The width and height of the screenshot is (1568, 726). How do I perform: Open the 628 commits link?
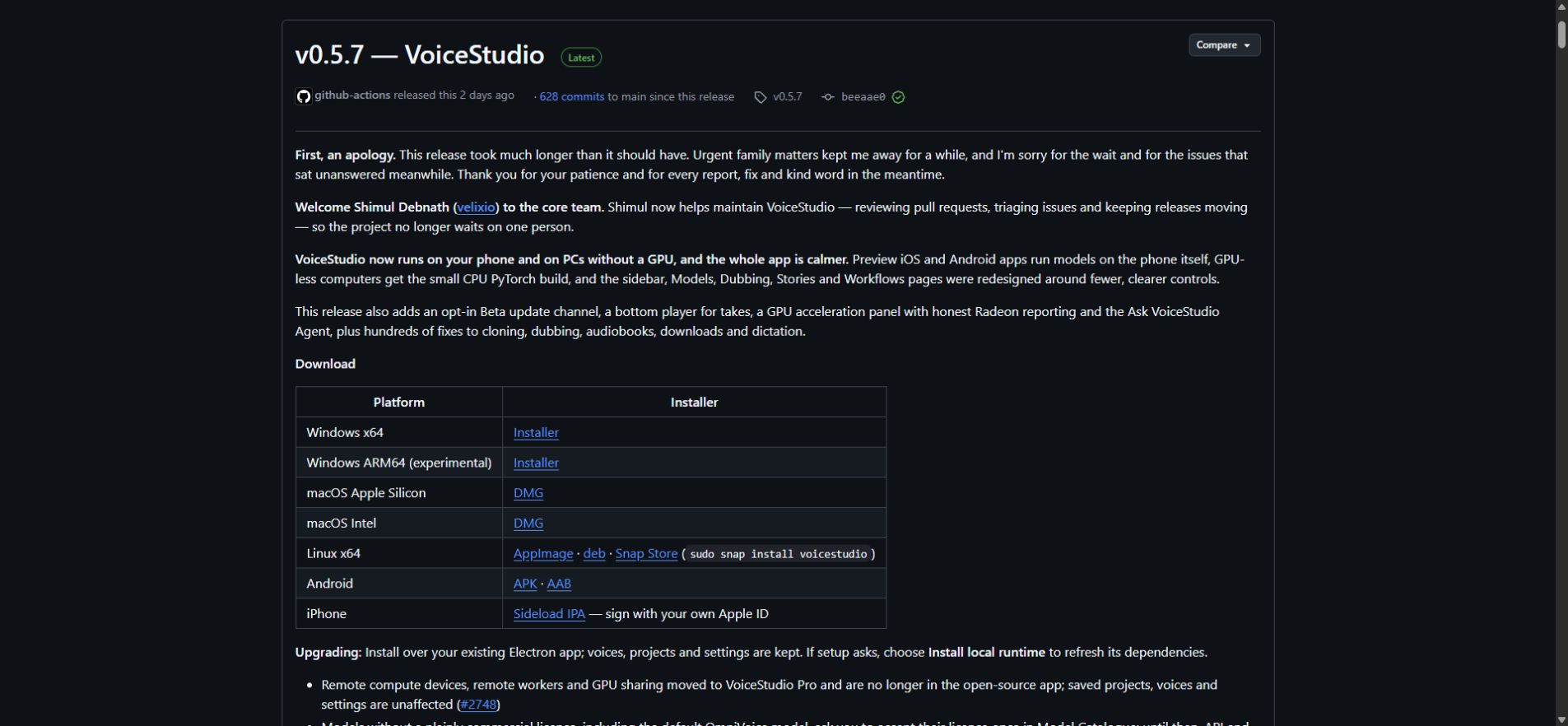(x=572, y=97)
